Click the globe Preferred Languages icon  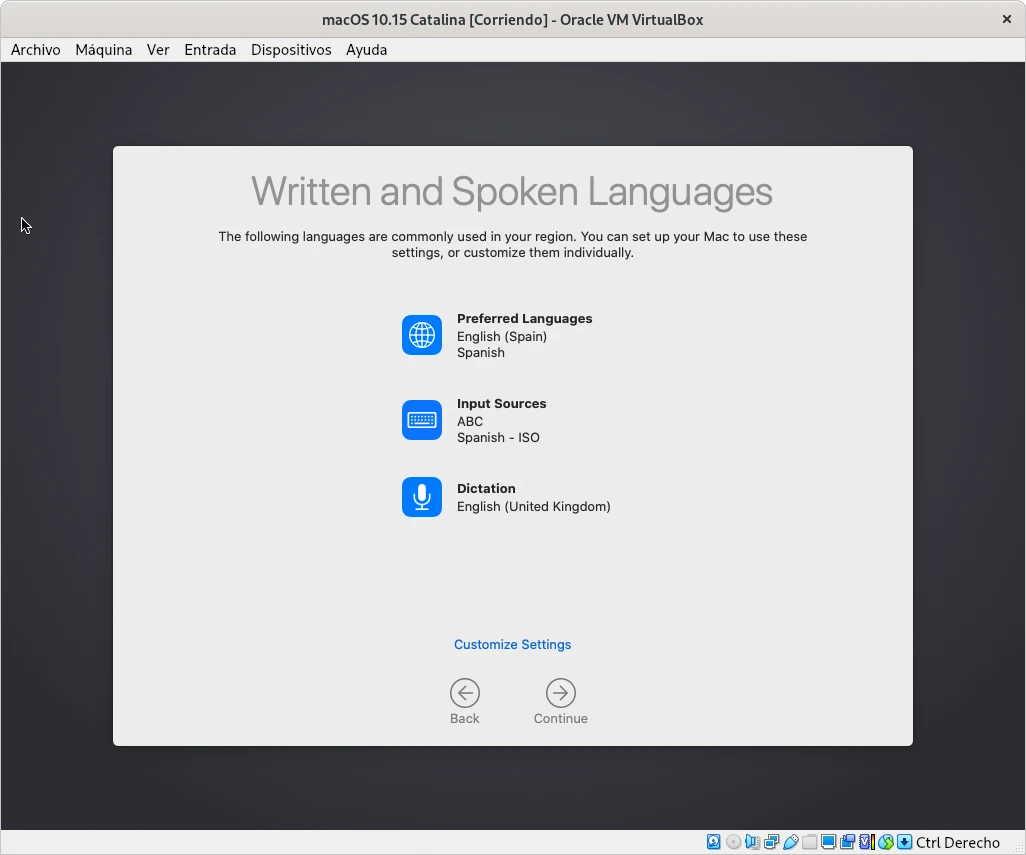(x=422, y=335)
